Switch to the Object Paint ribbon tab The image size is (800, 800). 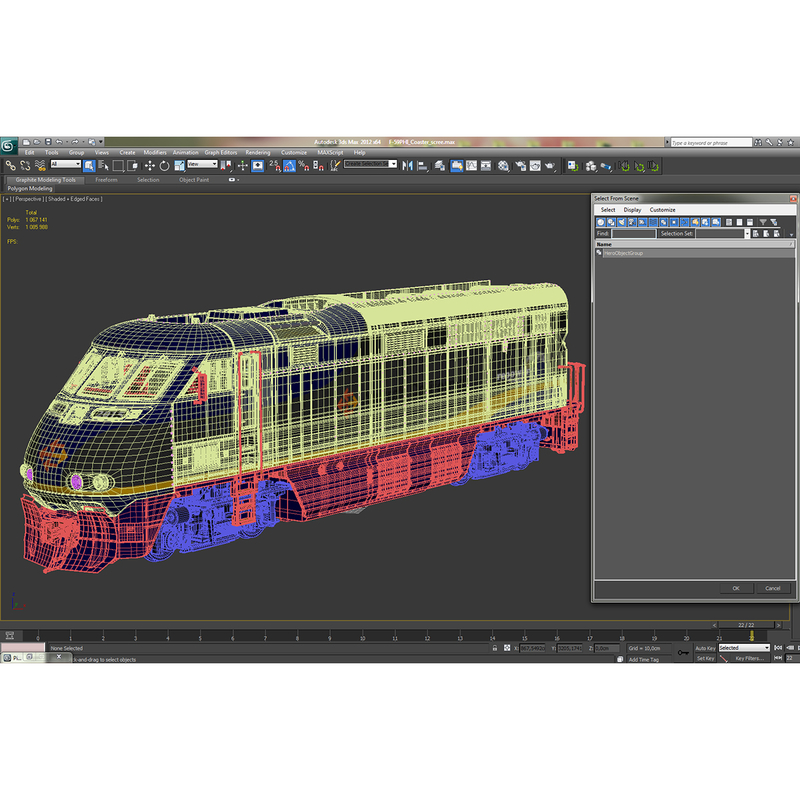194,180
